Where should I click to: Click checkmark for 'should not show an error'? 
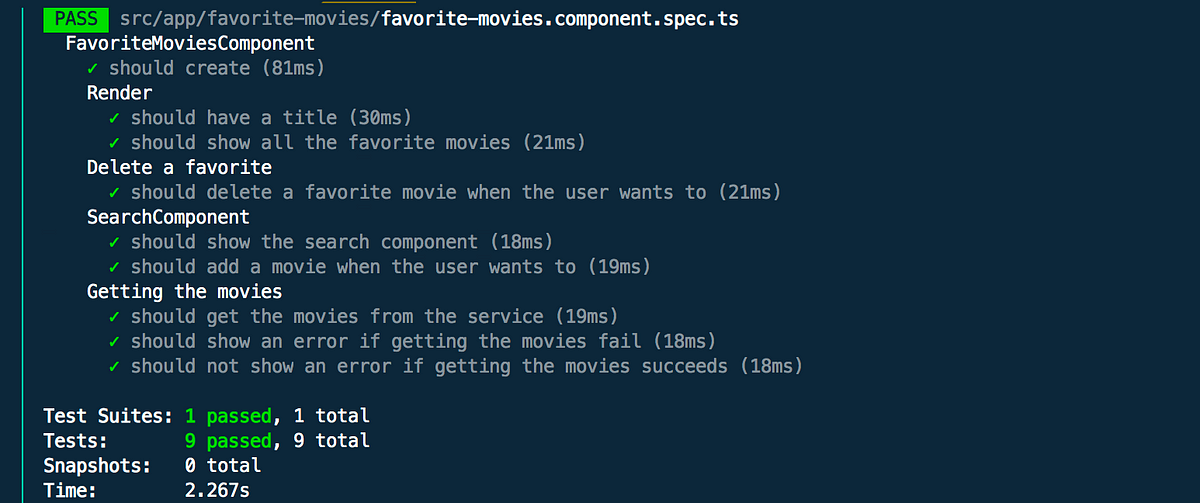[115, 367]
